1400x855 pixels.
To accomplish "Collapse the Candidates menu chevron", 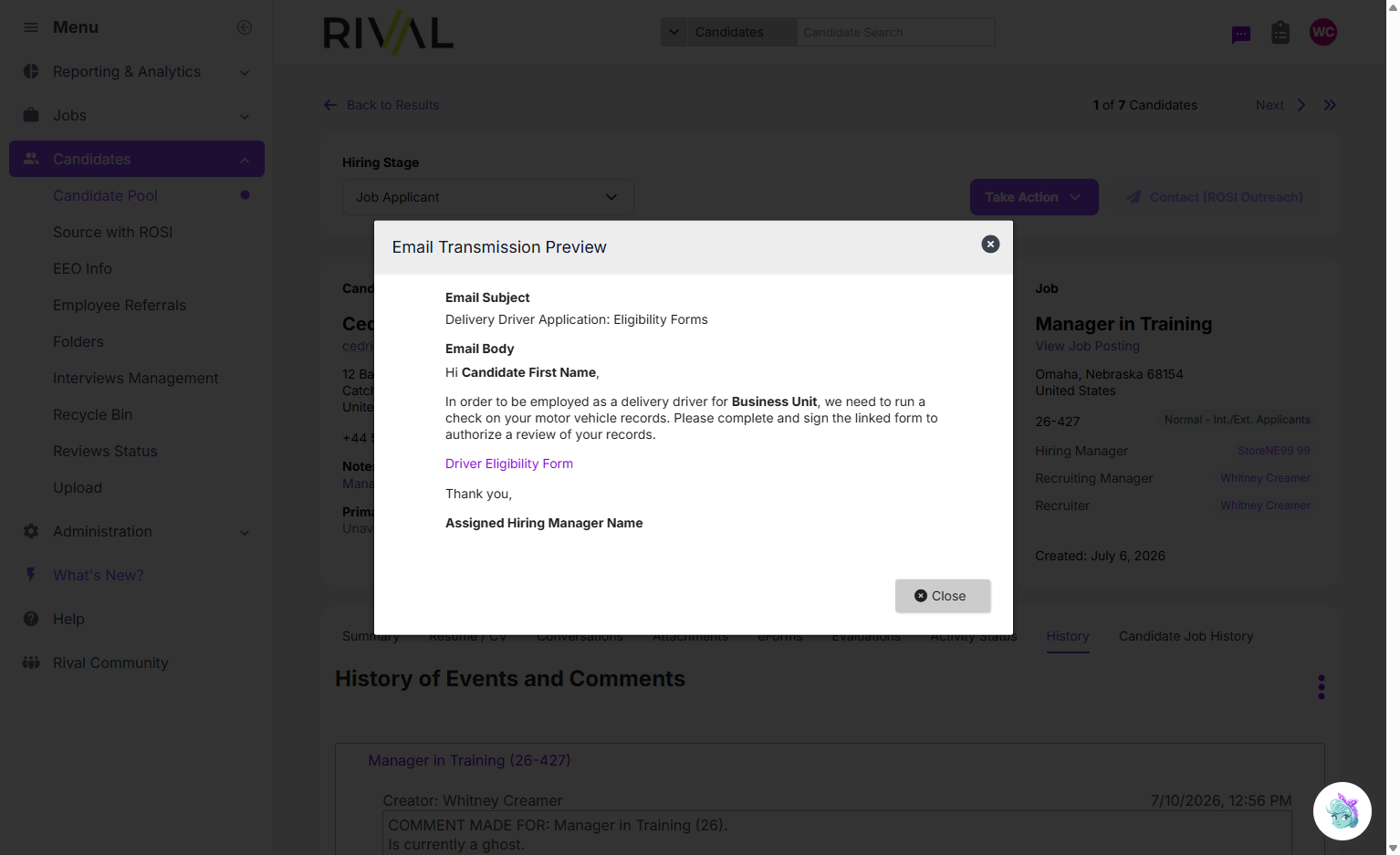I will 245,160.
